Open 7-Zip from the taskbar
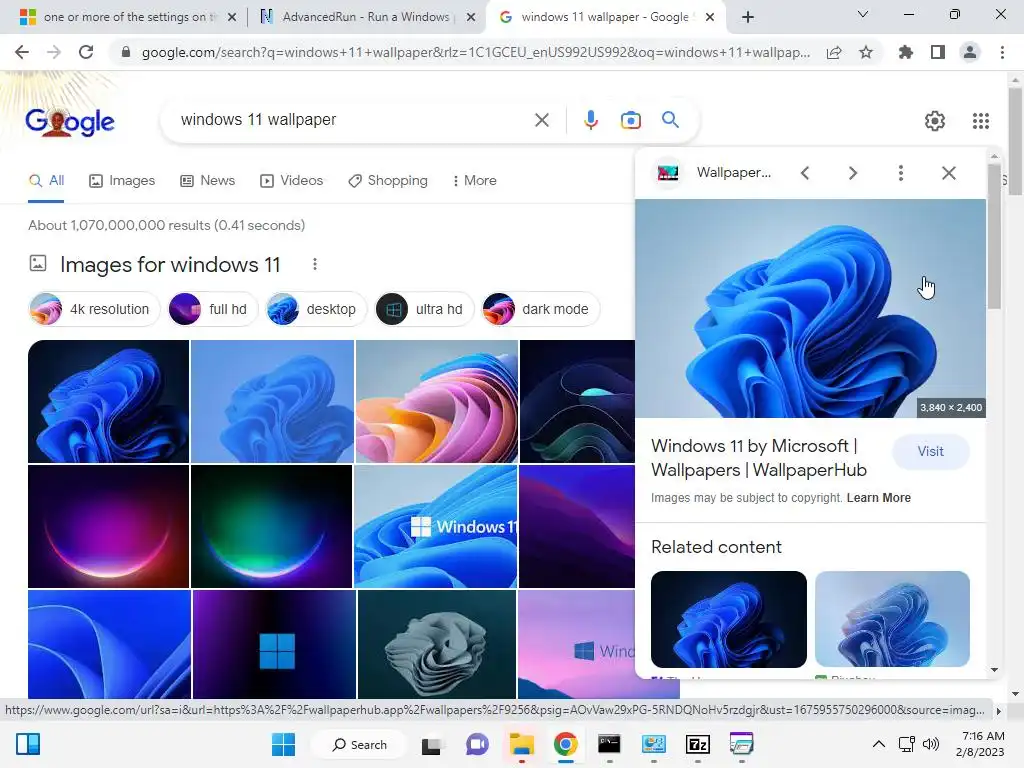 click(697, 744)
